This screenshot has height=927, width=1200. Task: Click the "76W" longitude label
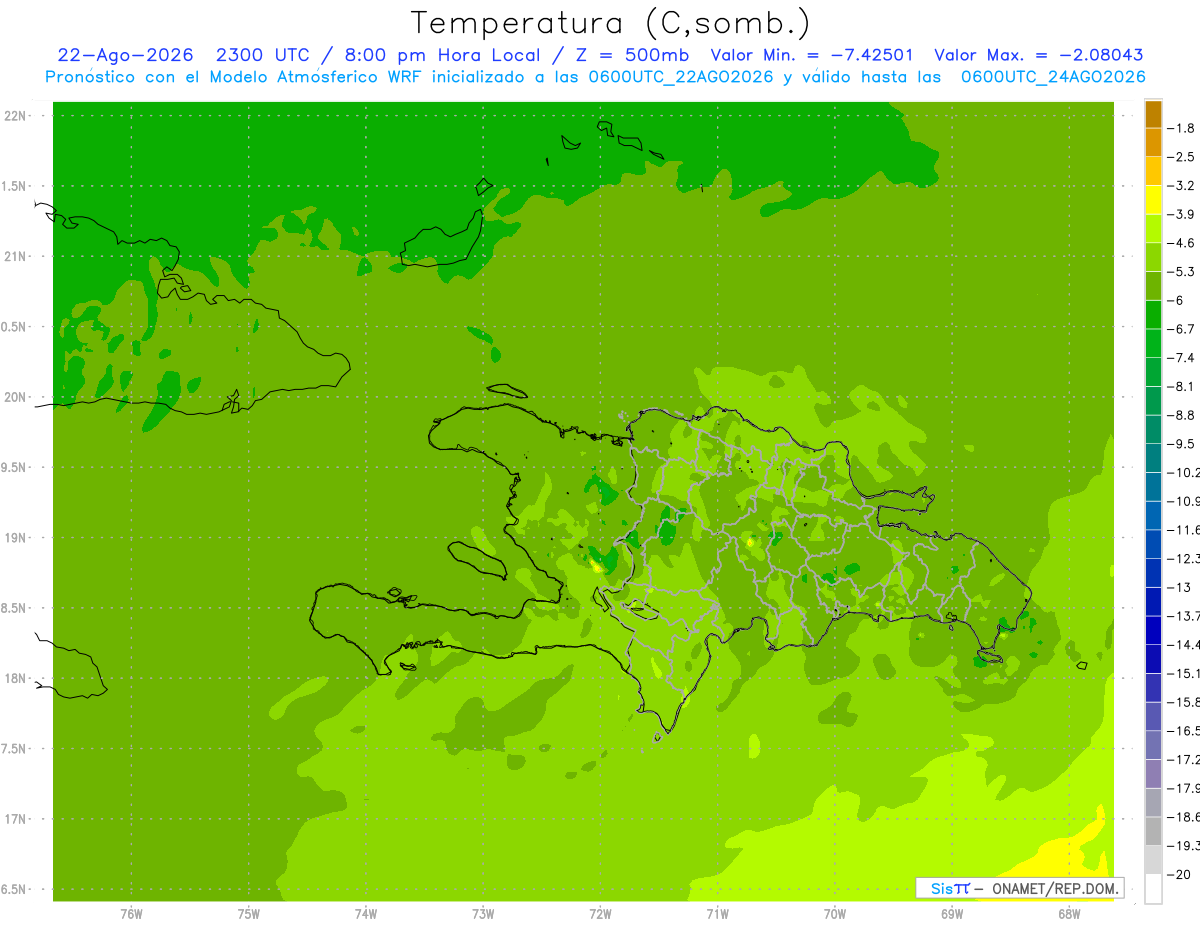coord(131,914)
